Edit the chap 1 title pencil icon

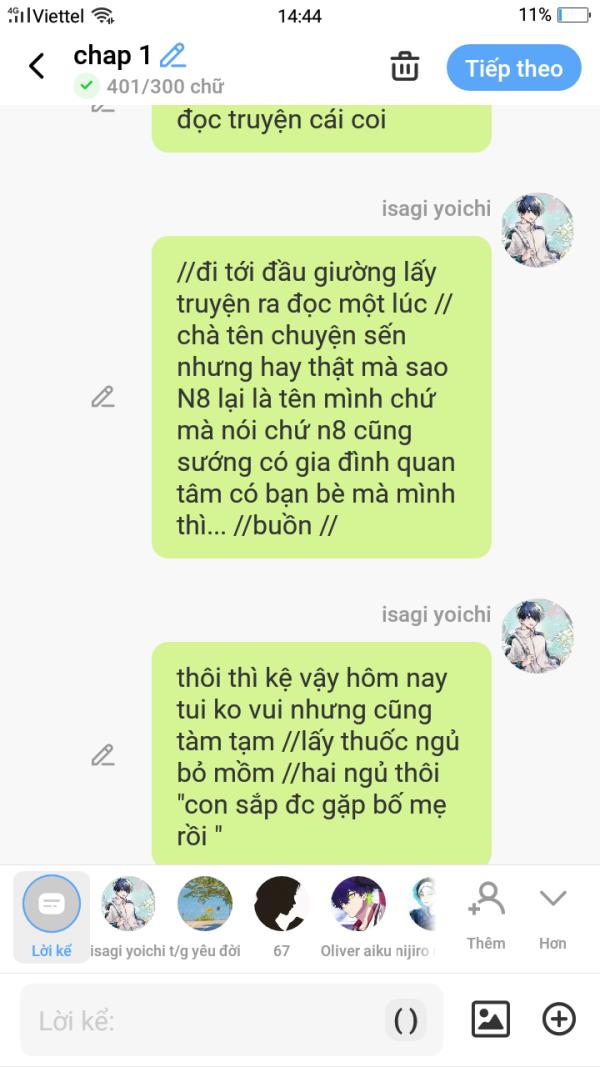(x=173, y=56)
